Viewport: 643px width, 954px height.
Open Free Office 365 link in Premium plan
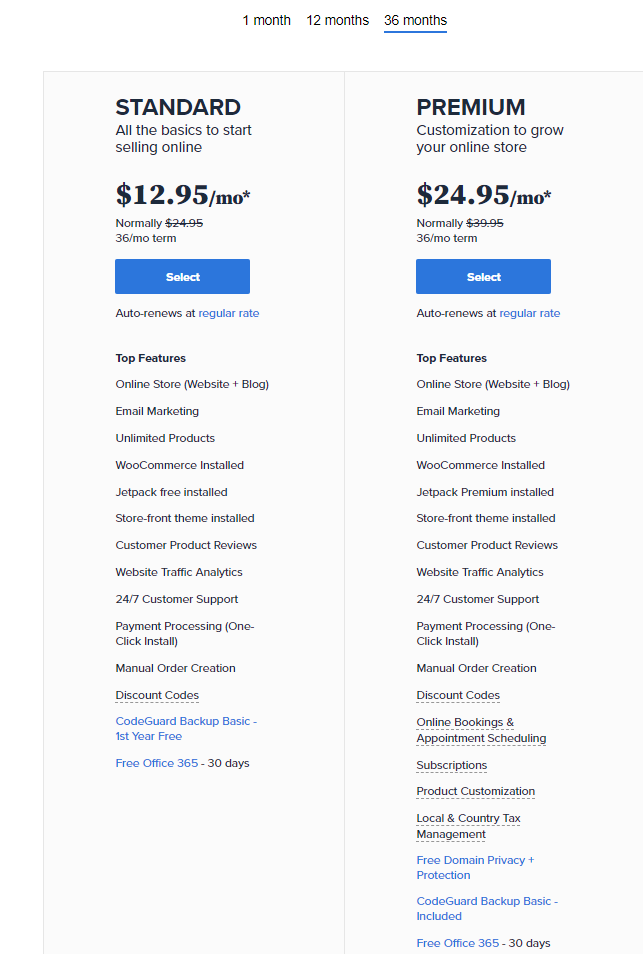pos(458,943)
